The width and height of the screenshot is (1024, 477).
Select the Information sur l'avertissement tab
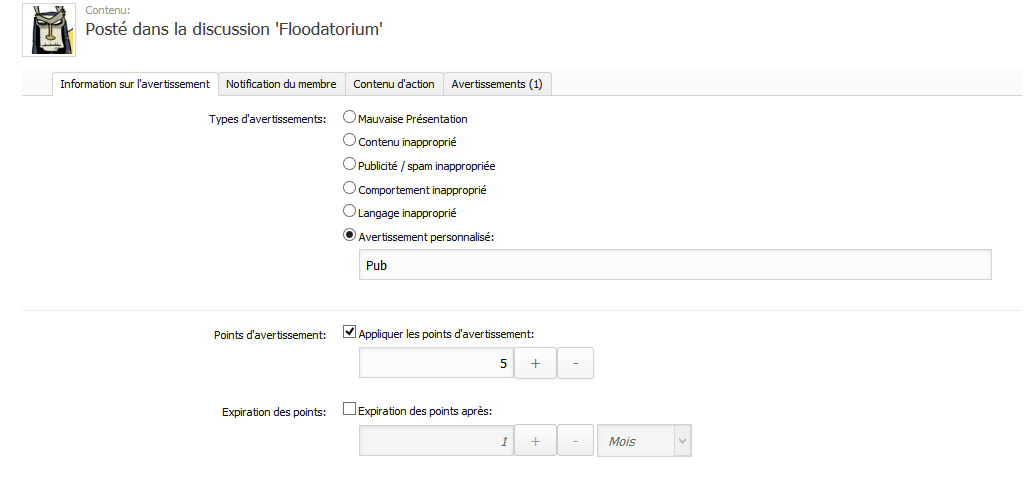click(134, 84)
